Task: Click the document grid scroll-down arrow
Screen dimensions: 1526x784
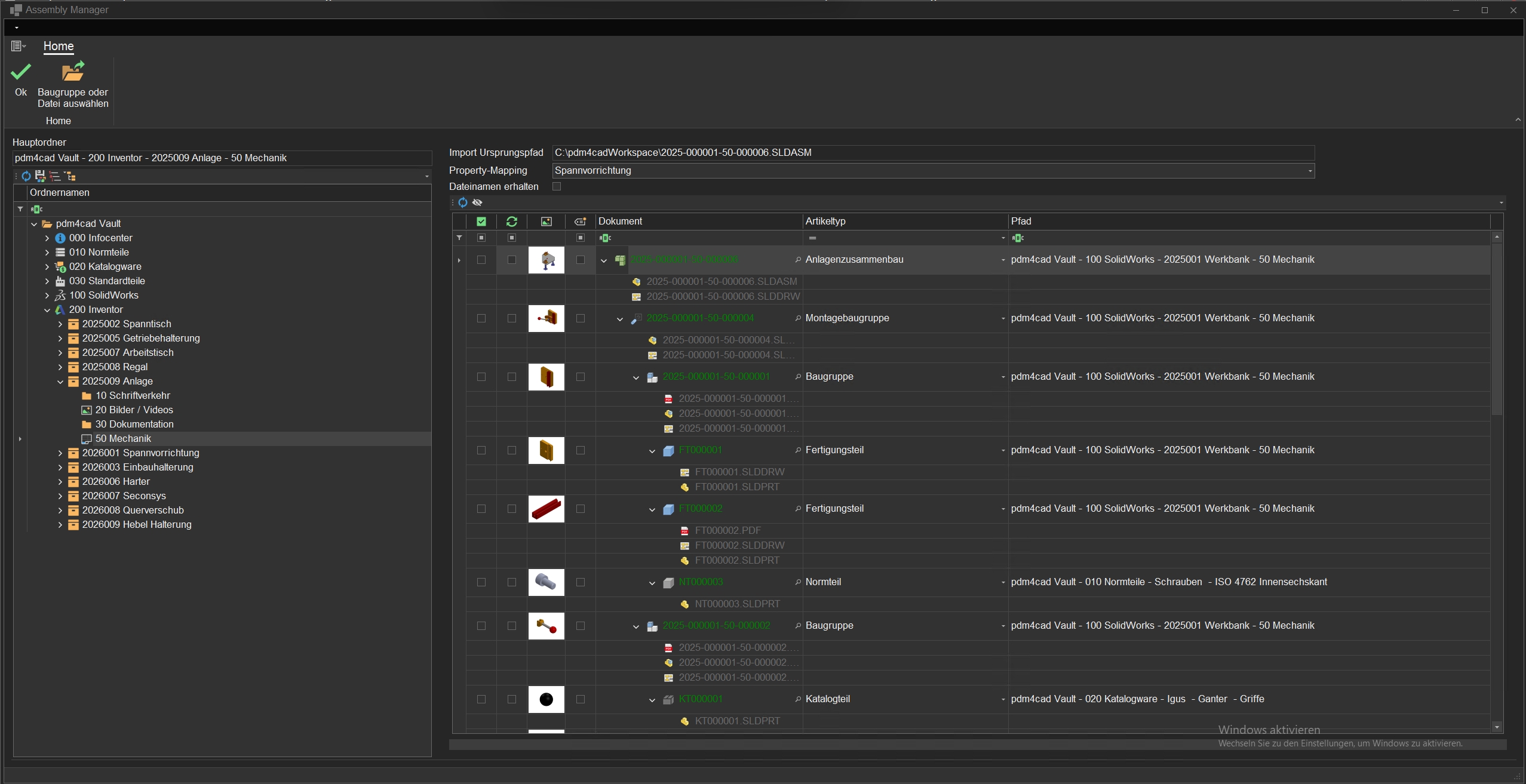Action: point(1497,727)
